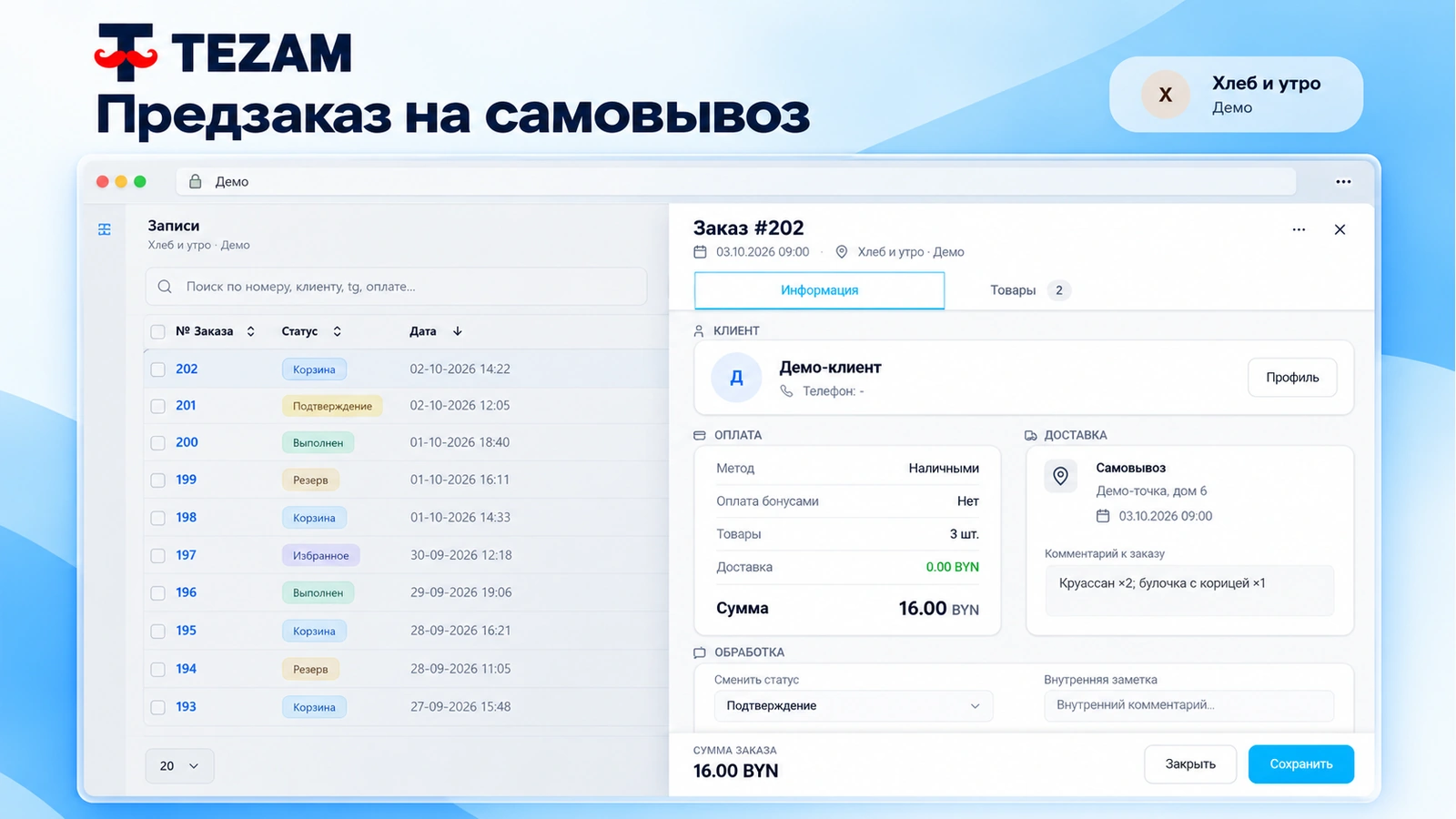
Task: Click the search magnifier icon
Action: [x=165, y=287]
